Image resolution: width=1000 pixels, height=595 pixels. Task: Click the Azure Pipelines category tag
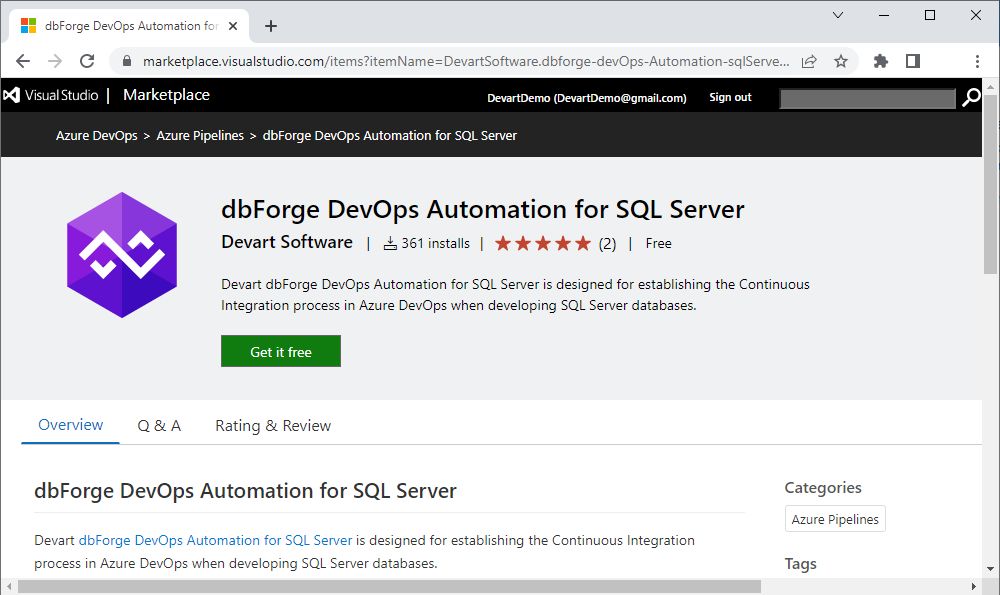click(x=835, y=519)
